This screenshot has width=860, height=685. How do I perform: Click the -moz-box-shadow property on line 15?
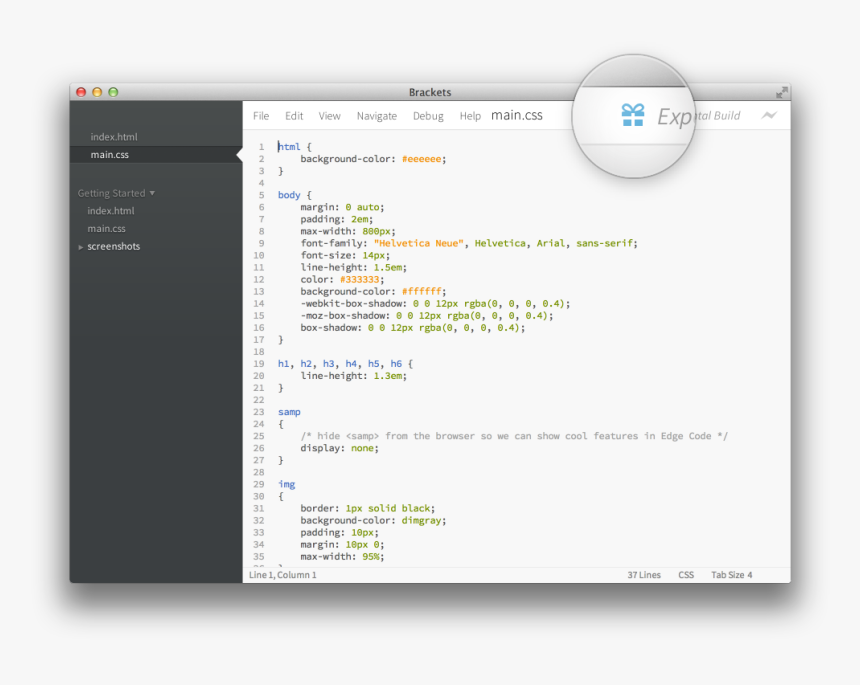pyautogui.click(x=343, y=316)
